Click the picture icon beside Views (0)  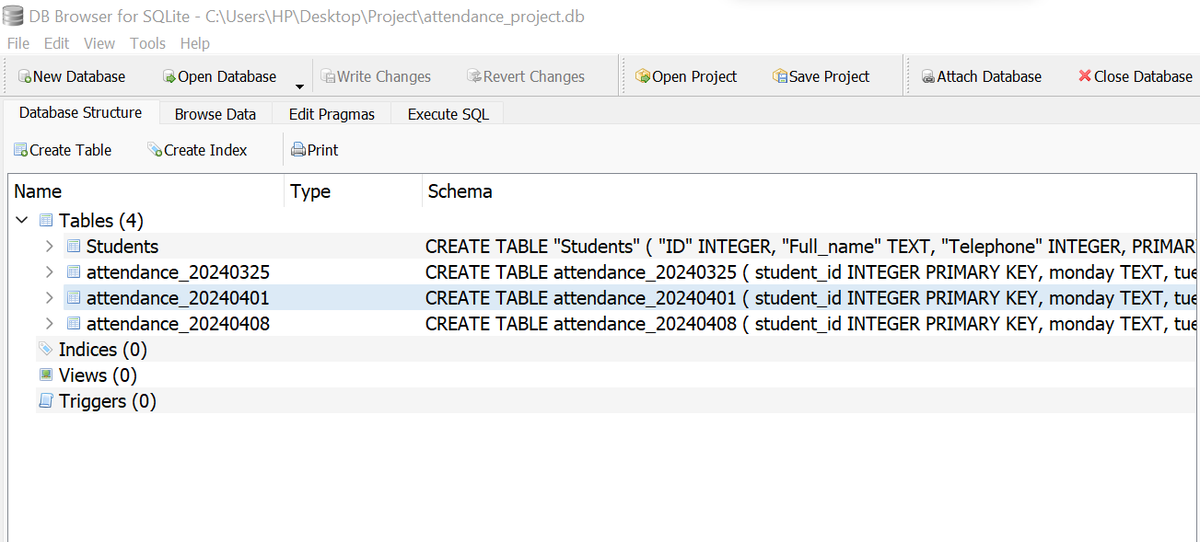tap(46, 376)
